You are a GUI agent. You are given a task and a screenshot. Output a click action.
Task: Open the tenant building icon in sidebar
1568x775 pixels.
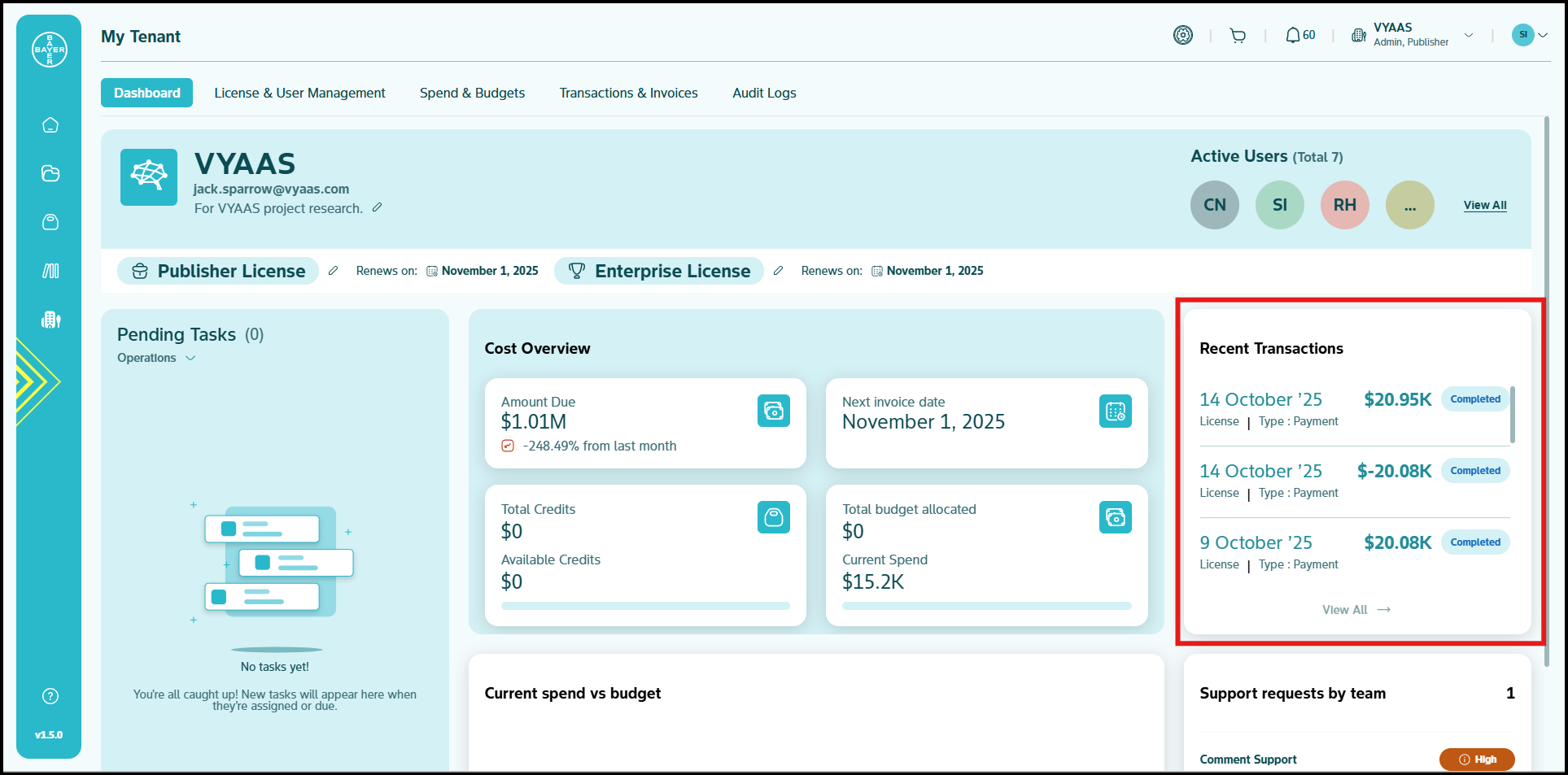(50, 320)
